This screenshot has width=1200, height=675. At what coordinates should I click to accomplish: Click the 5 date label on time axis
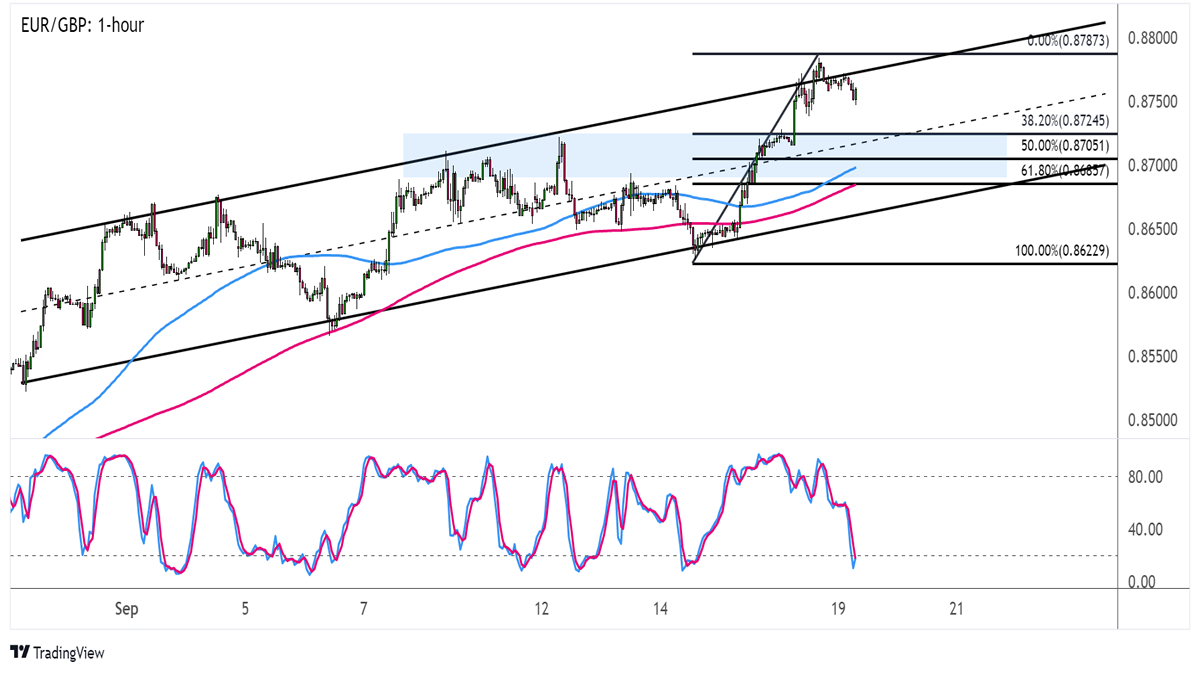click(245, 608)
